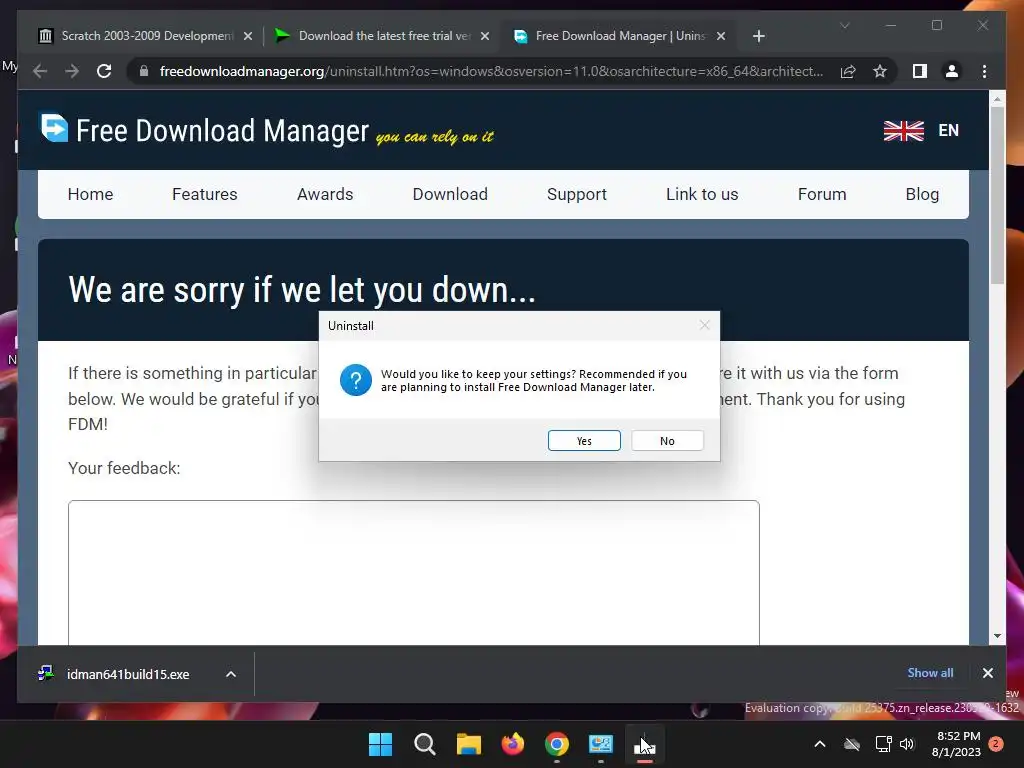
Task: Close the downloads bar
Action: (987, 673)
